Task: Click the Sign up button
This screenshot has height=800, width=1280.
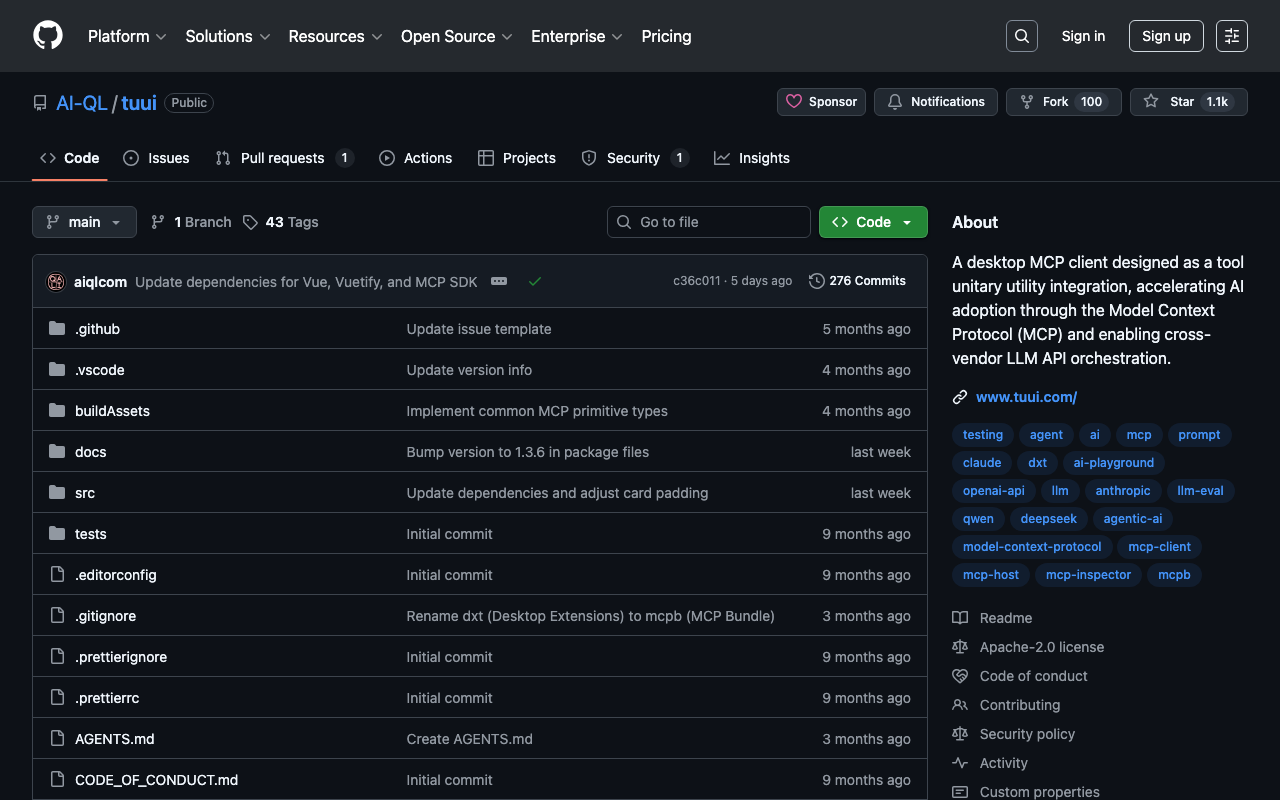Action: 1166,36
